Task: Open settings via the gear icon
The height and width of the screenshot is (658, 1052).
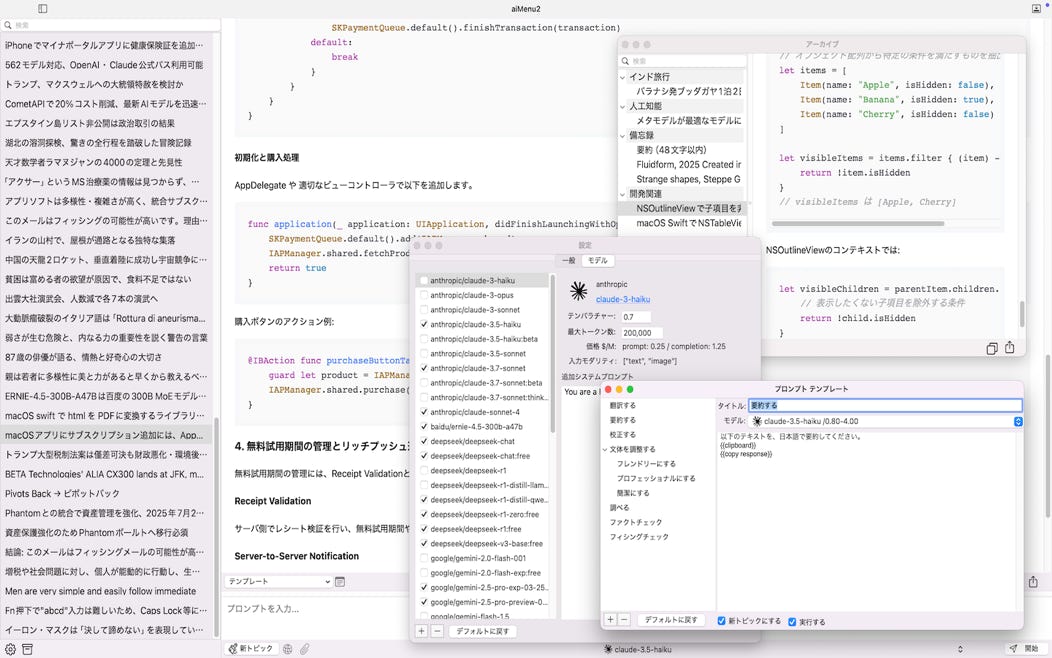Action: point(10,649)
